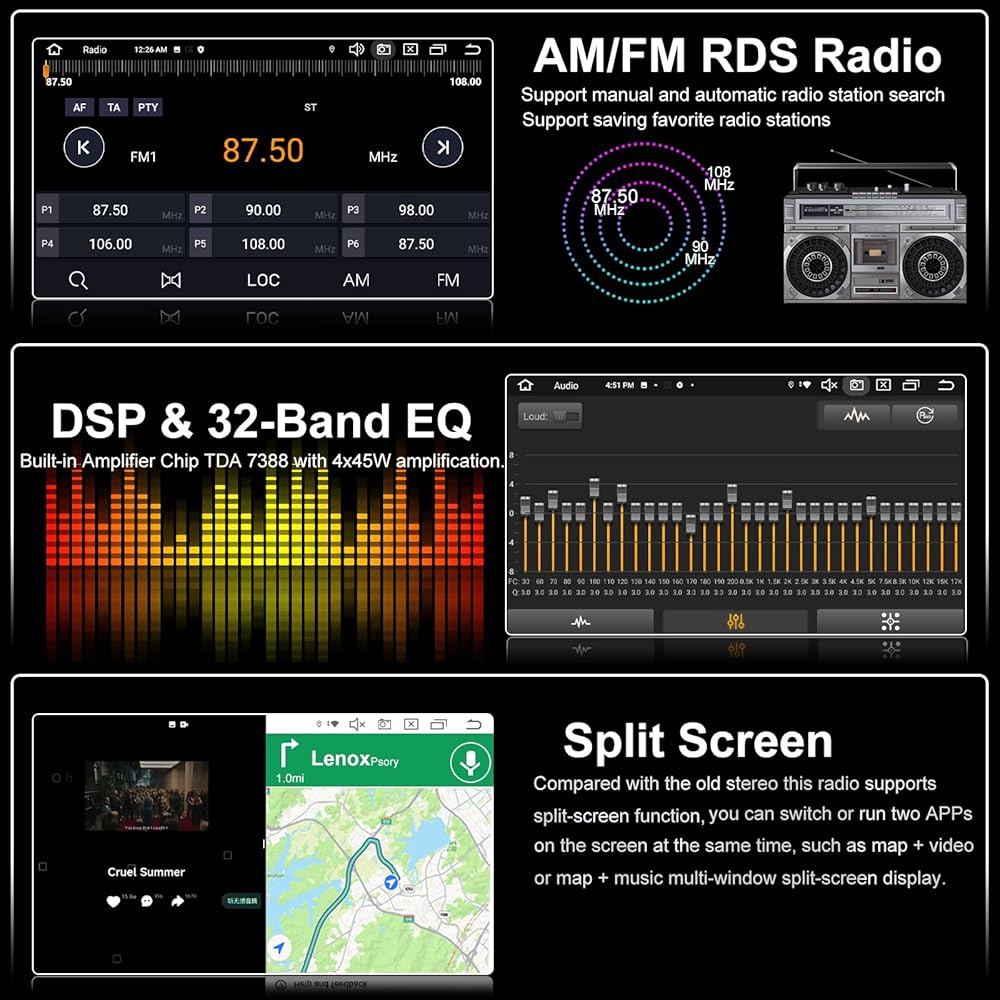Click the EQ reset icon in the Audio screen
The width and height of the screenshot is (1000, 1000).
tap(924, 415)
